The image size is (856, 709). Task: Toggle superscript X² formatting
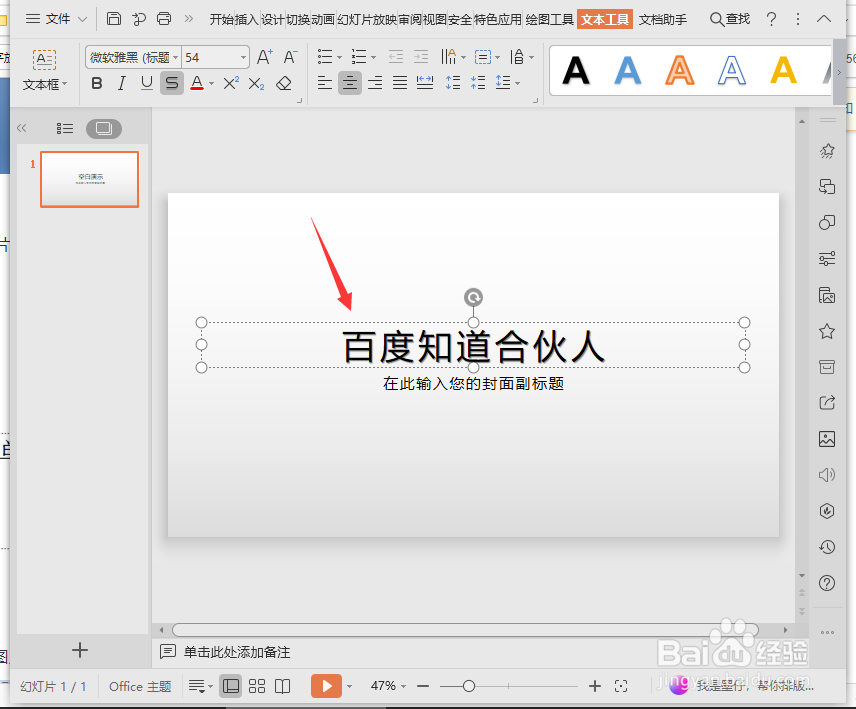click(231, 83)
